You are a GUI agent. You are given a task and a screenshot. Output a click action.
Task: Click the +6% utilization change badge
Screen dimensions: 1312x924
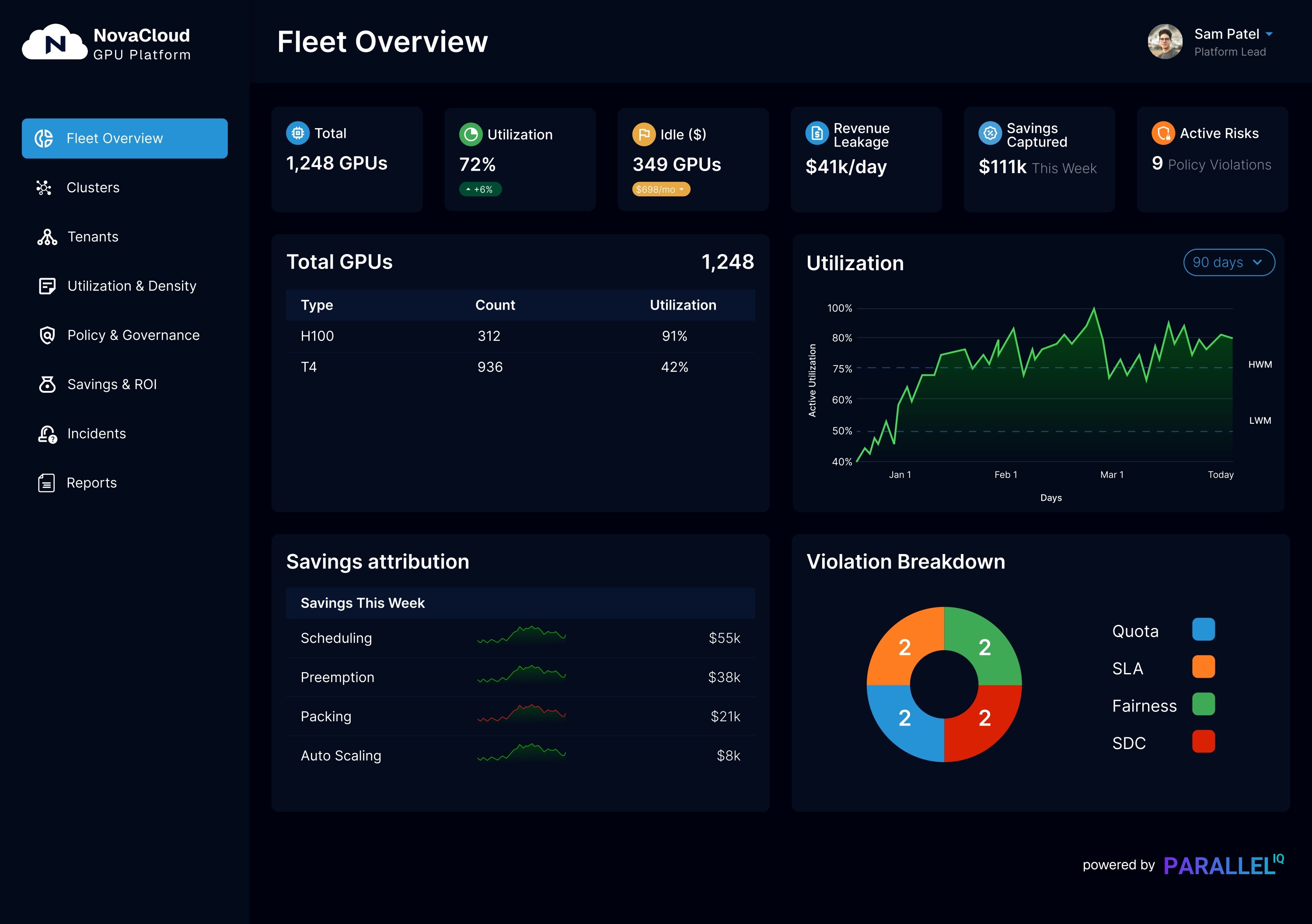click(x=480, y=189)
